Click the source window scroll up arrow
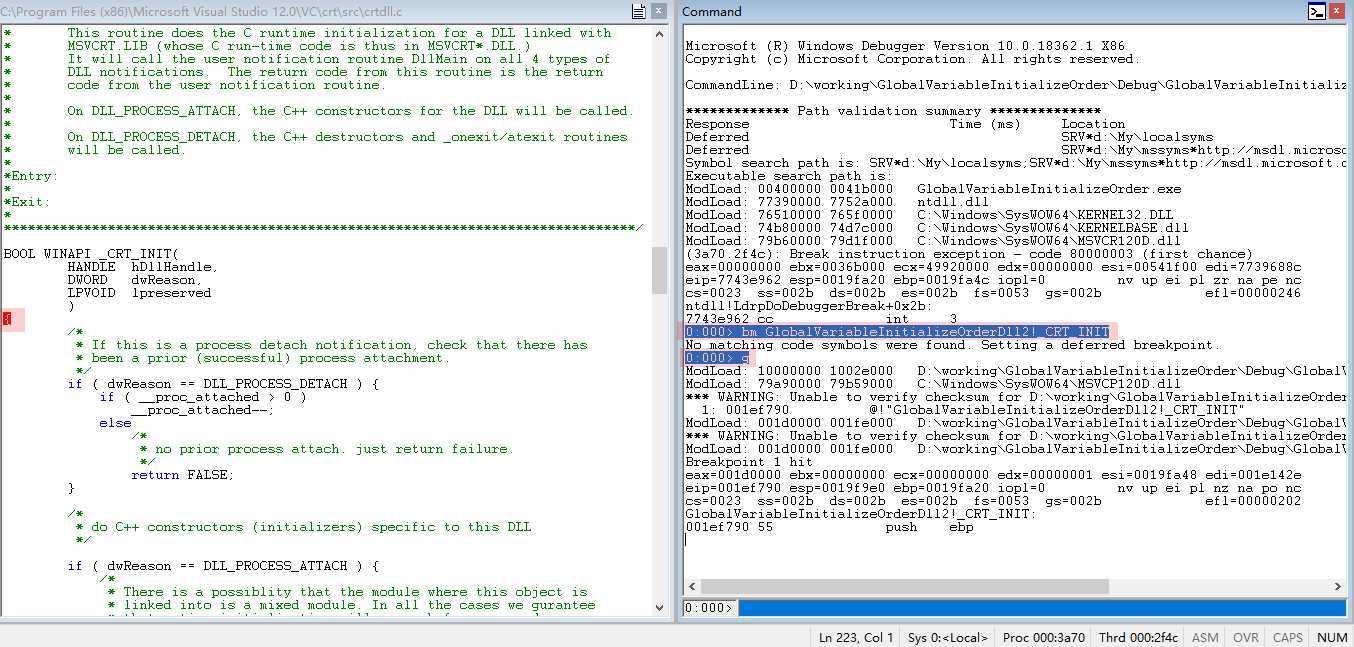The height and width of the screenshot is (647, 1354). coord(659,33)
